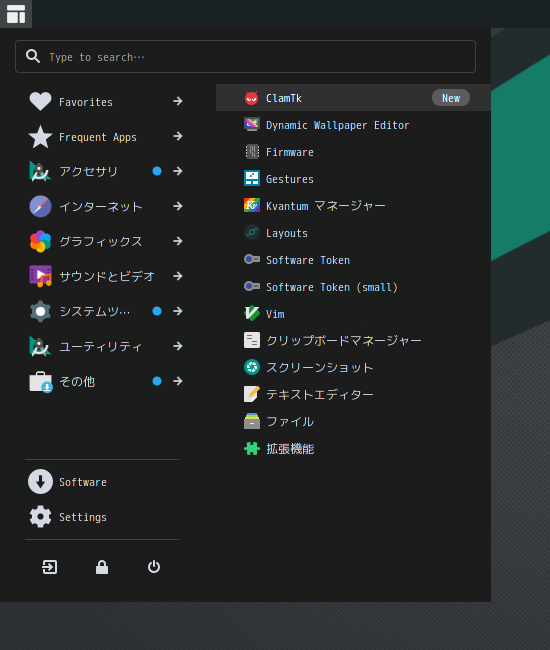Open 拡張機能 extensions puzzle icon

252,448
